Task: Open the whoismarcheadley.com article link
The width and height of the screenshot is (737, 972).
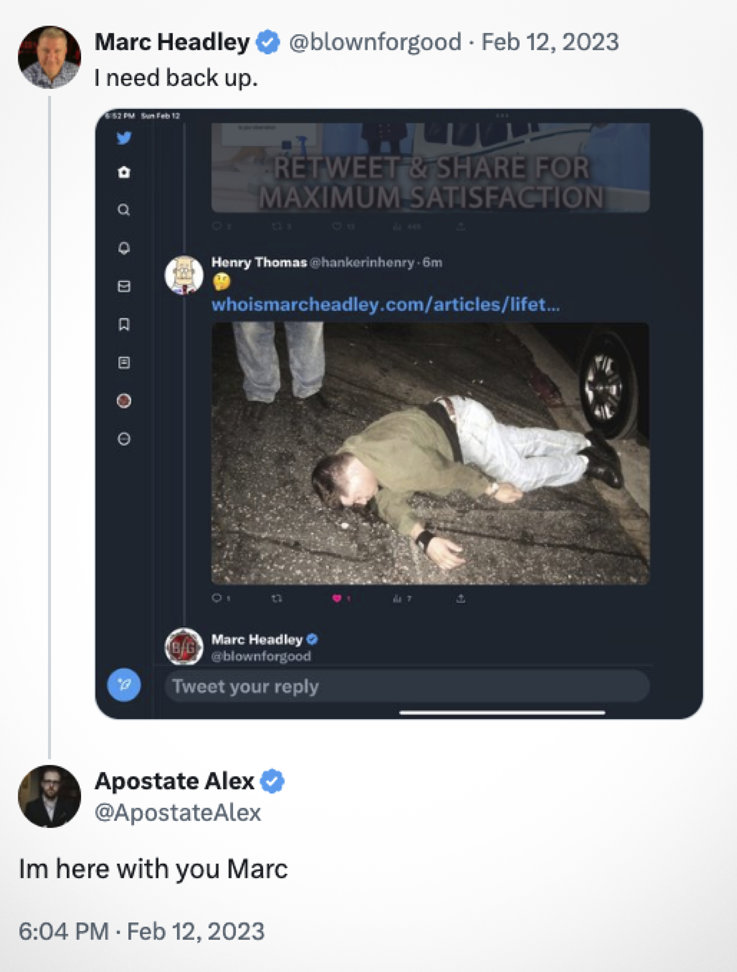Action: (385, 304)
